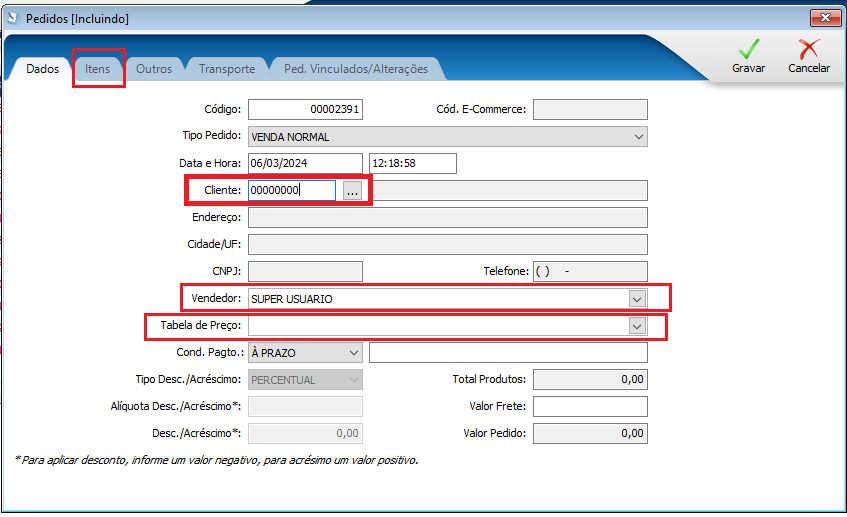Image resolution: width=847 pixels, height=517 pixels.
Task: Switch to the Itens tab
Action: [97, 69]
